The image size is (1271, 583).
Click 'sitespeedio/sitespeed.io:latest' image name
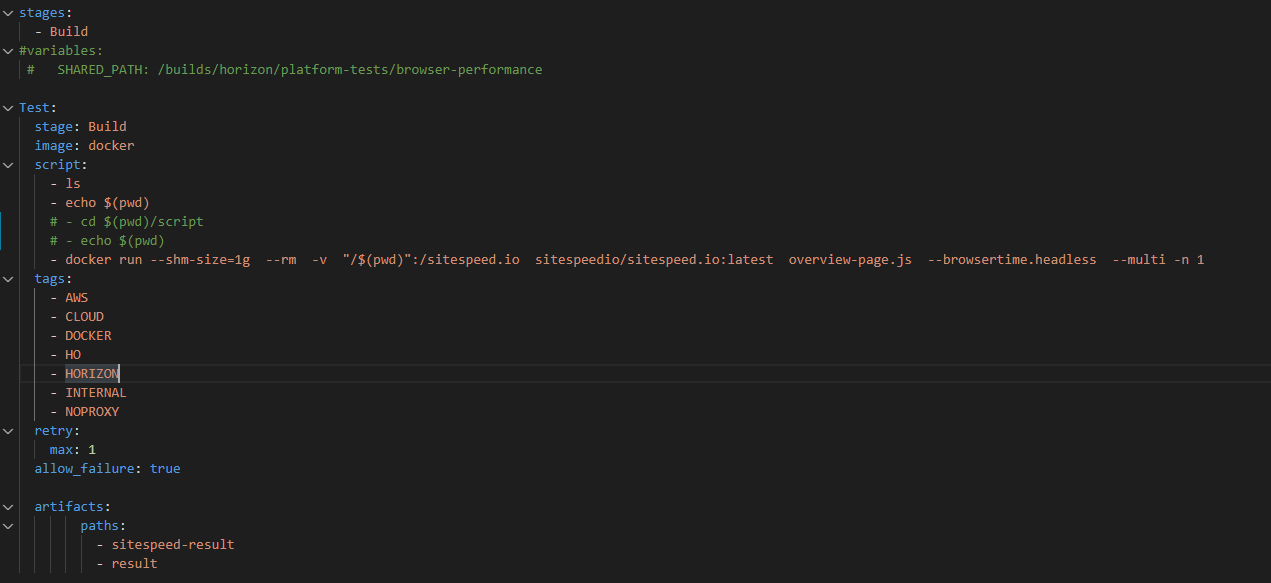coord(654,260)
